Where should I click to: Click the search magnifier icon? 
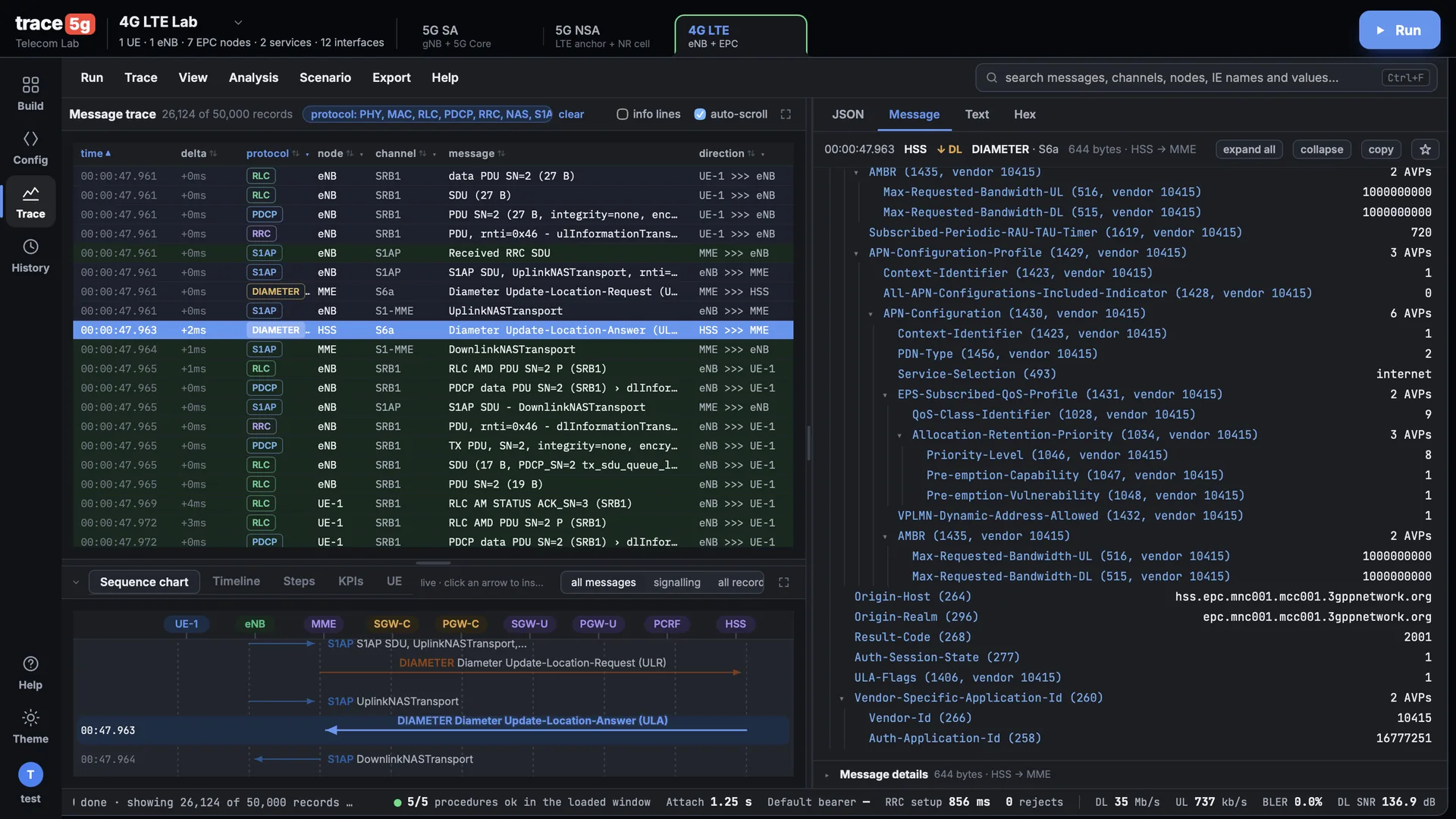coord(991,77)
